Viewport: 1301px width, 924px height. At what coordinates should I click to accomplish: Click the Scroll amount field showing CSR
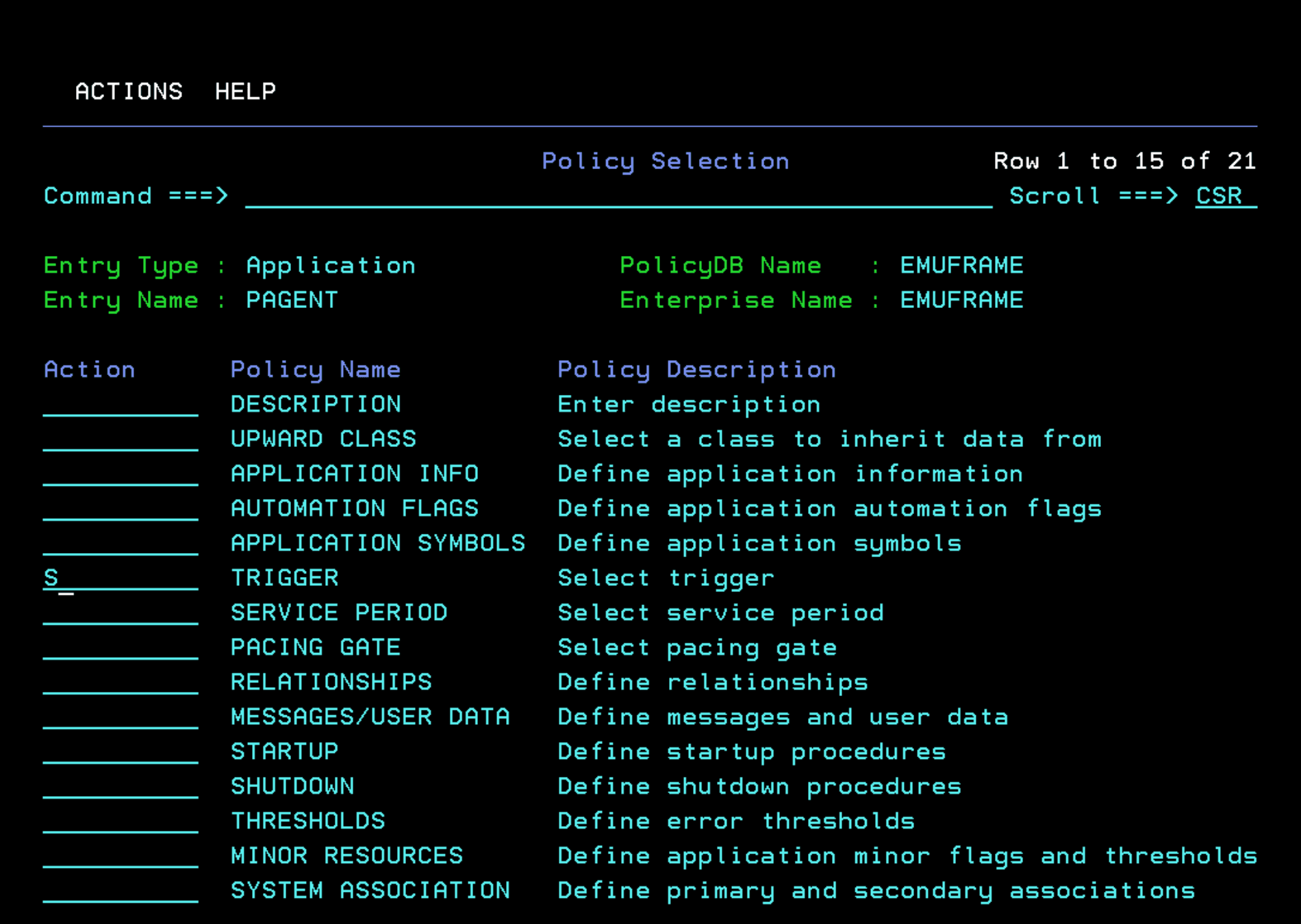point(1219,196)
